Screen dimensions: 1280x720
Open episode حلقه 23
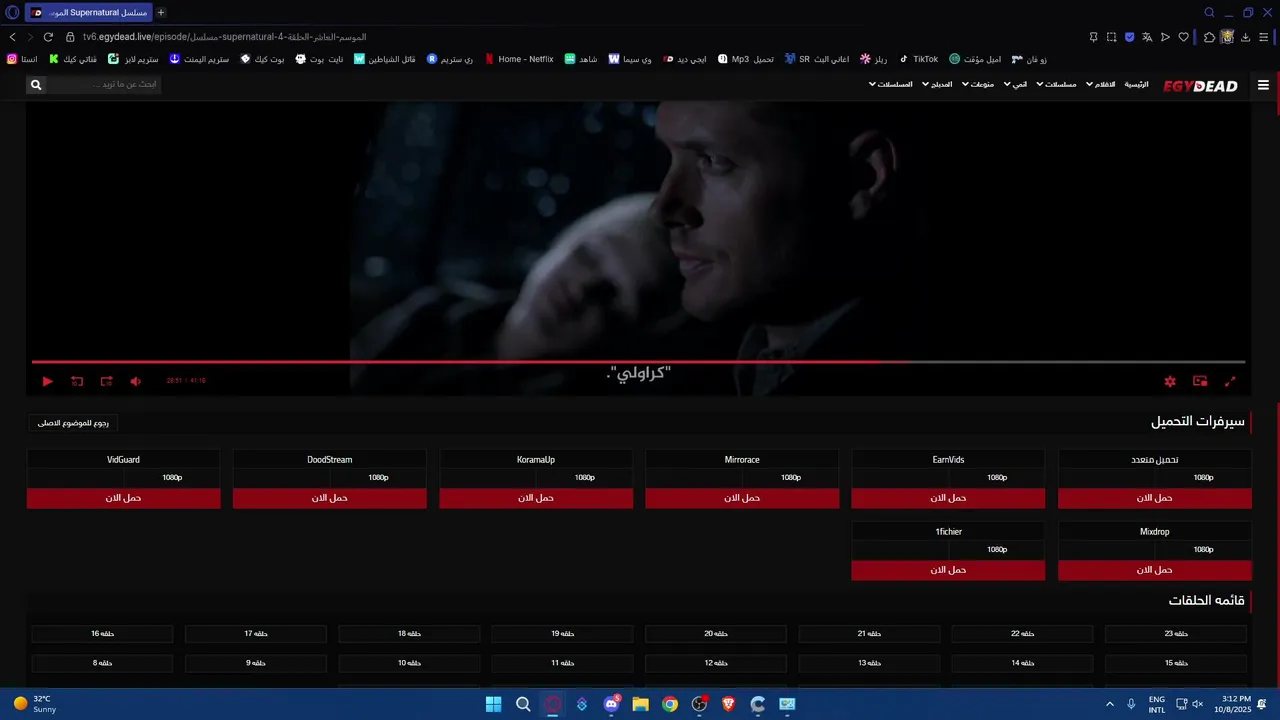1176,634
